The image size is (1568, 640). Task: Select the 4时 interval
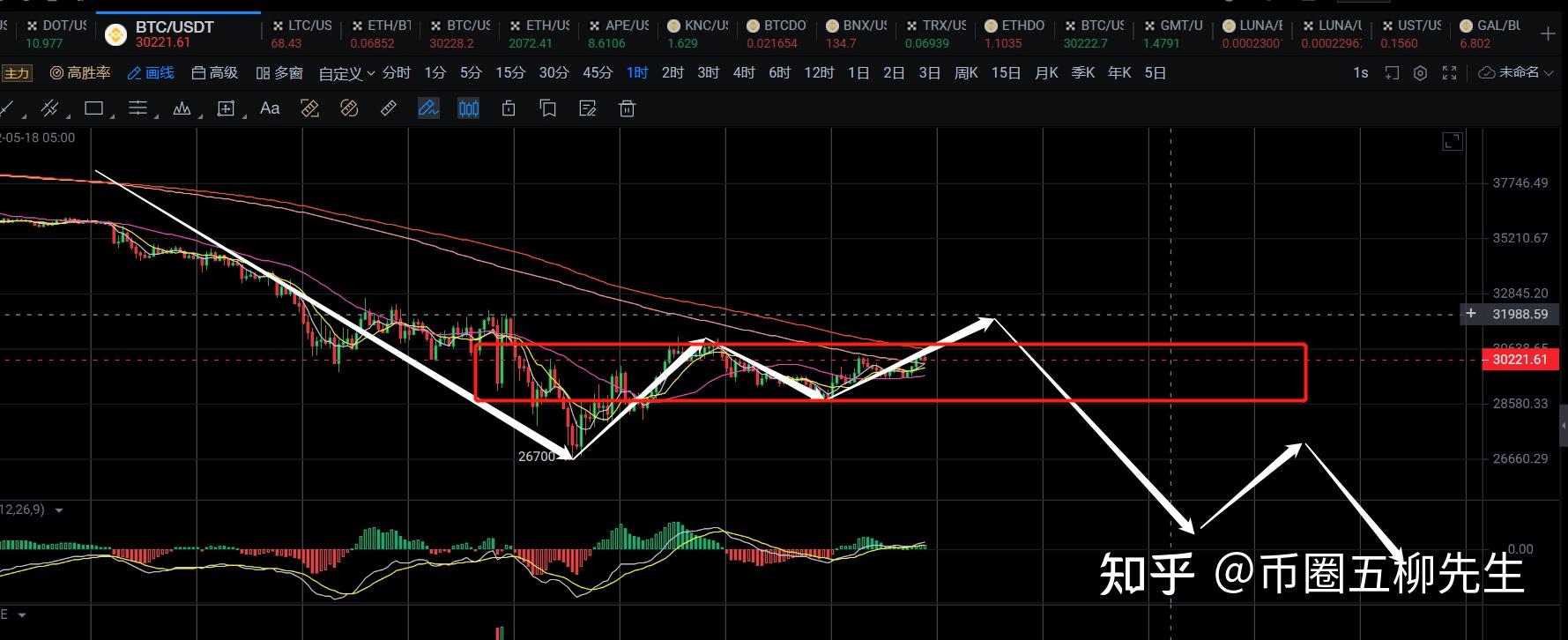[x=744, y=72]
